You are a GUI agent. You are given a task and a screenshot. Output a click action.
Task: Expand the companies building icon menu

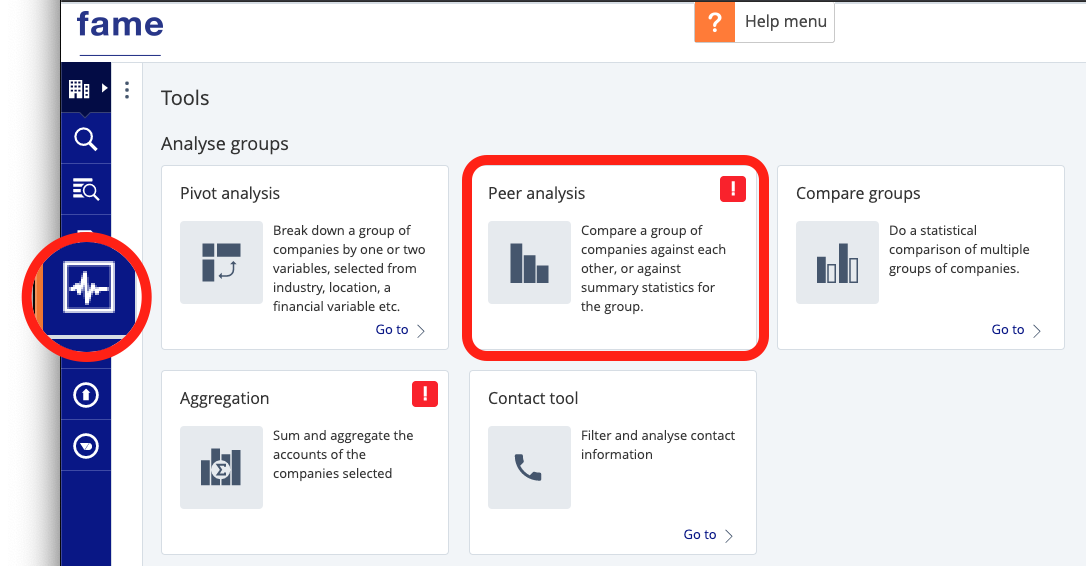[86, 89]
